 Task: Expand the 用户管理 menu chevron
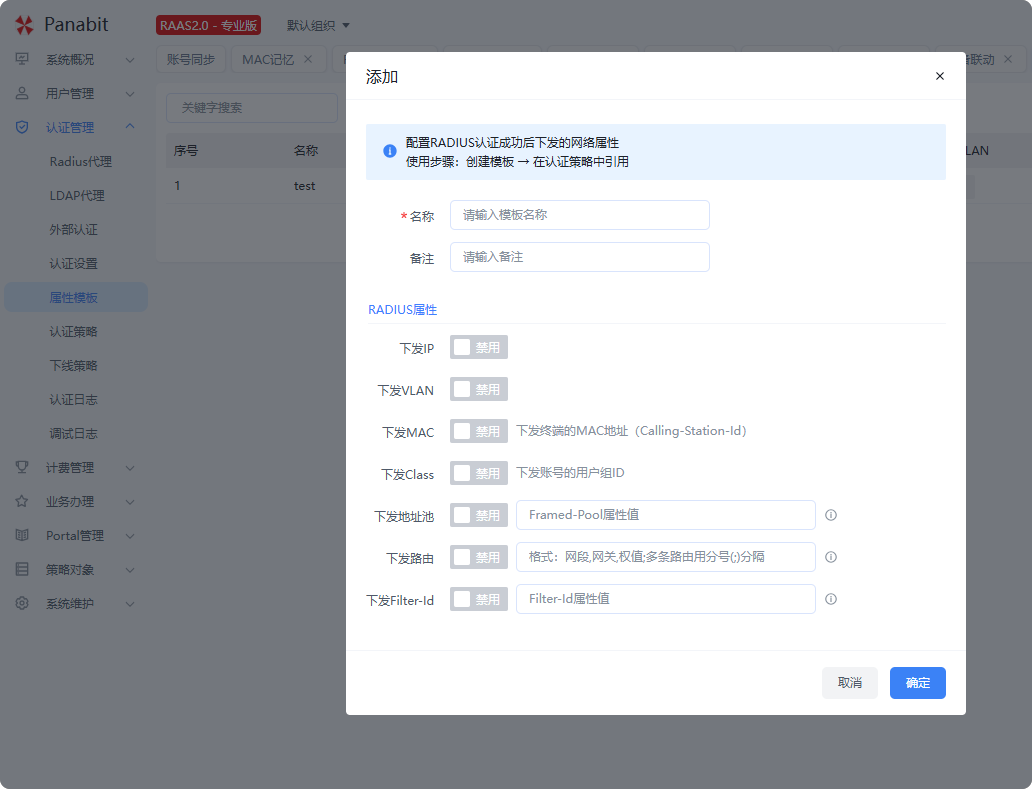pos(130,94)
